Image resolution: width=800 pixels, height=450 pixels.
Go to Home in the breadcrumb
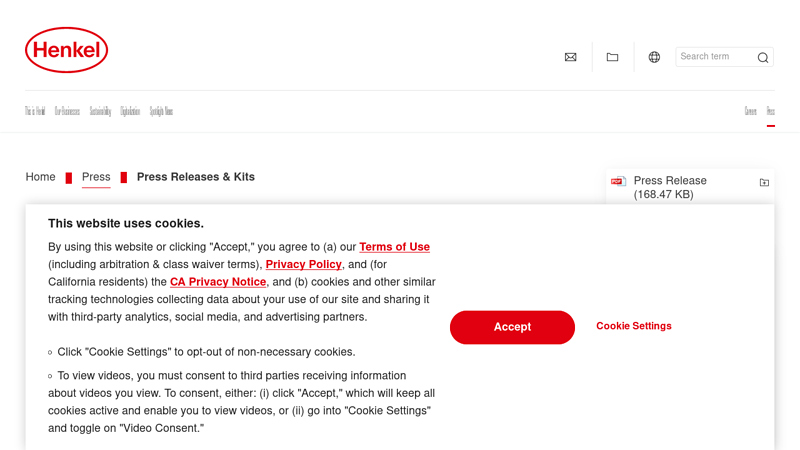click(x=41, y=177)
